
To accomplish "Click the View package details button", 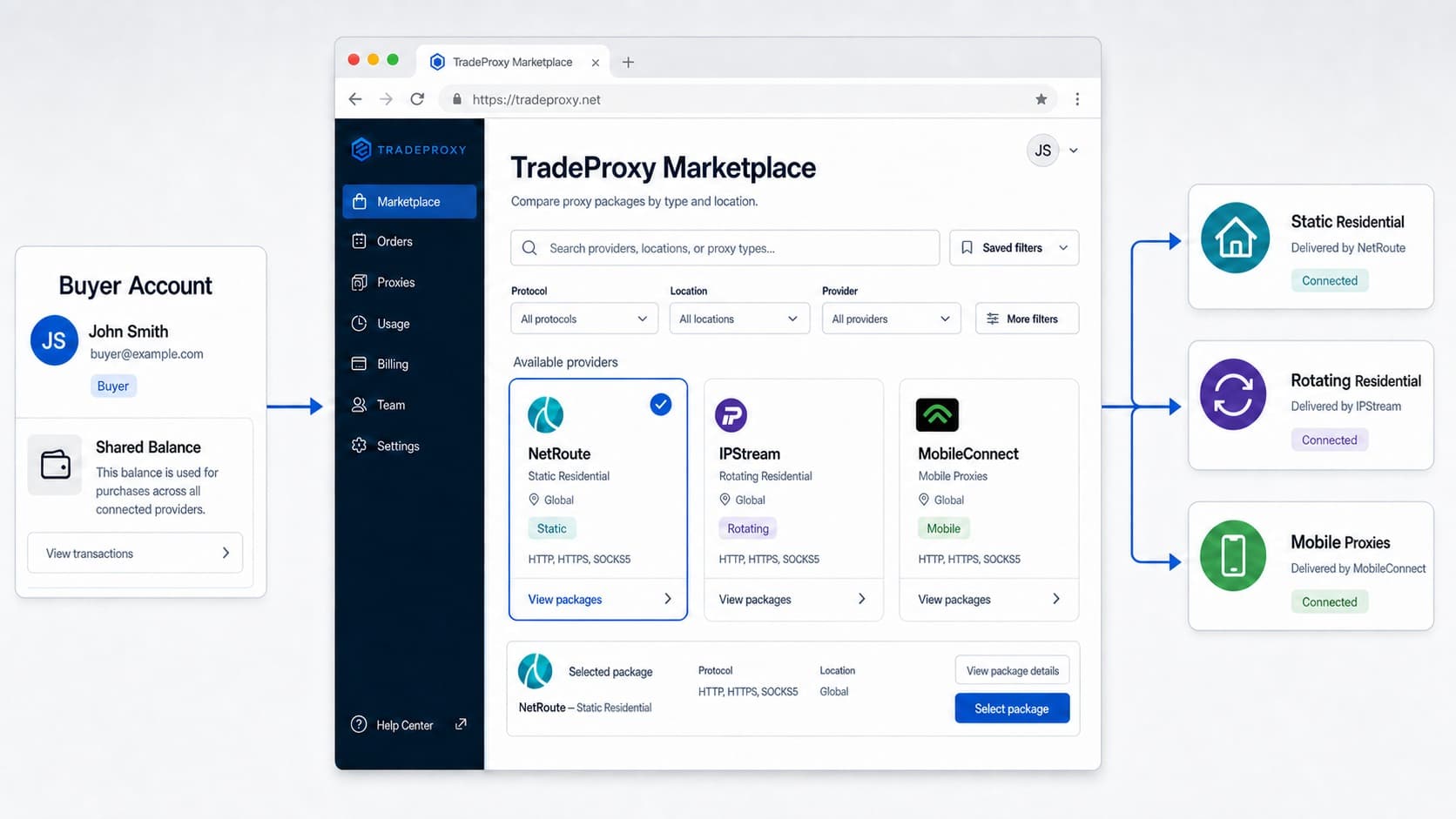I will coord(1012,670).
